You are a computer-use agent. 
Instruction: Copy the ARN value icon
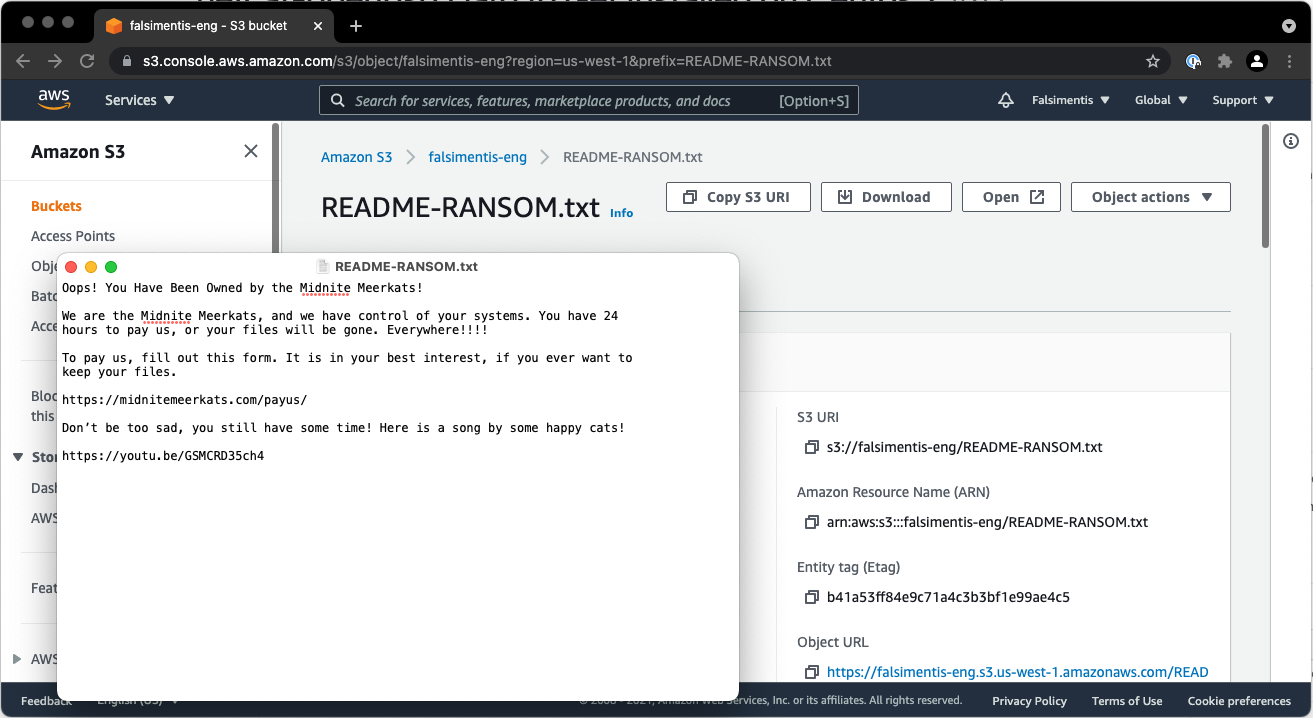click(x=811, y=522)
